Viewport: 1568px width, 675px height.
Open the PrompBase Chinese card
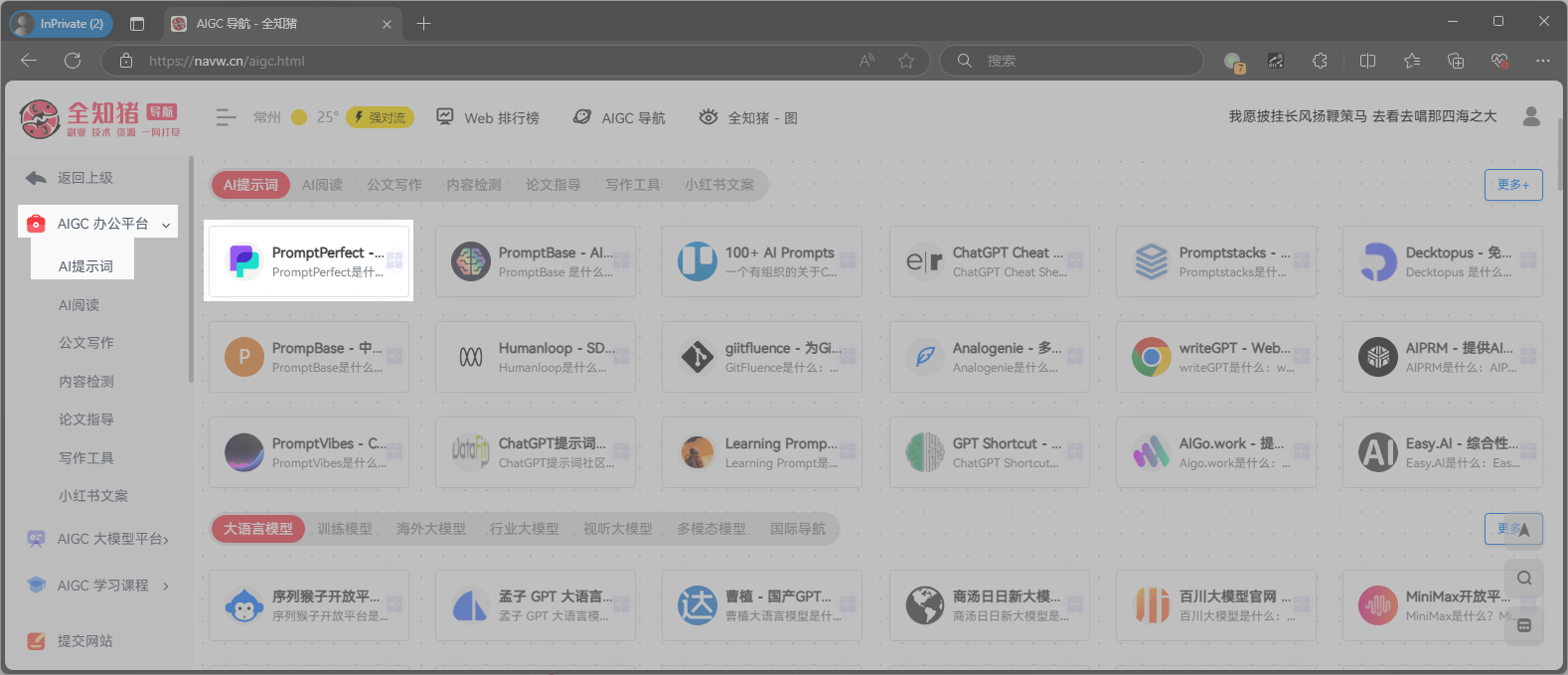tap(309, 357)
